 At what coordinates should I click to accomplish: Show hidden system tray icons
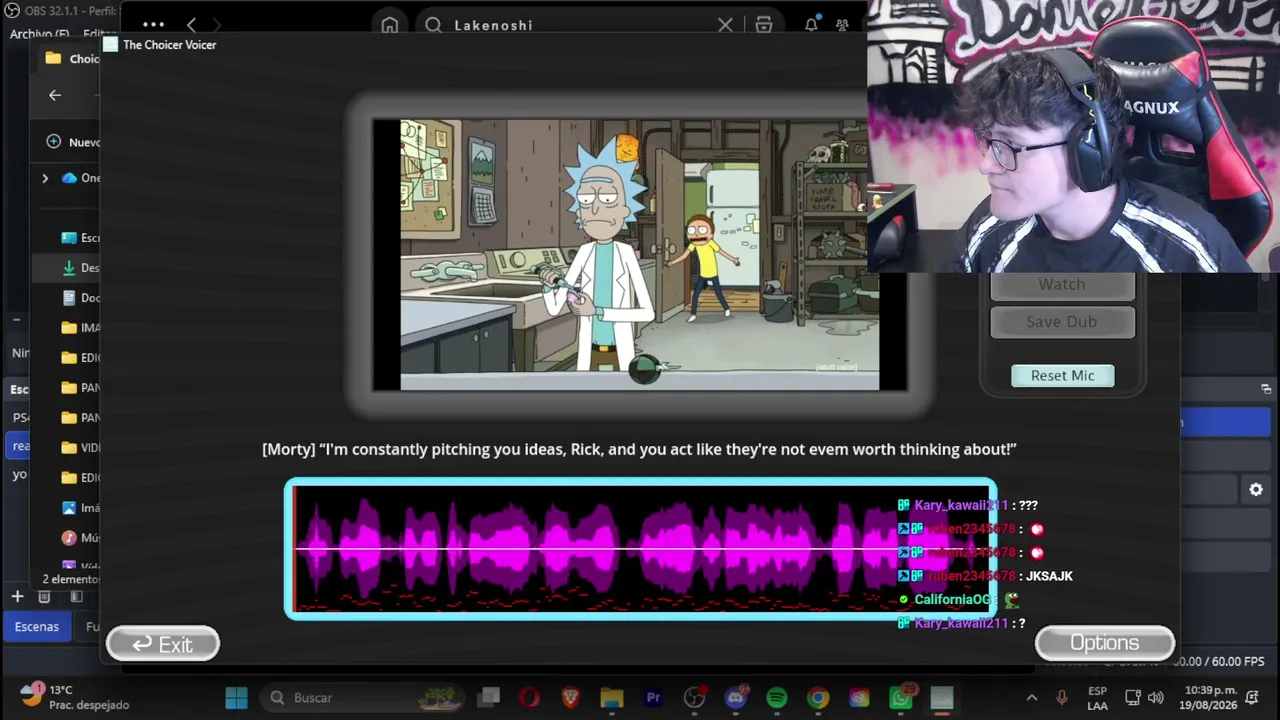pos(1032,698)
